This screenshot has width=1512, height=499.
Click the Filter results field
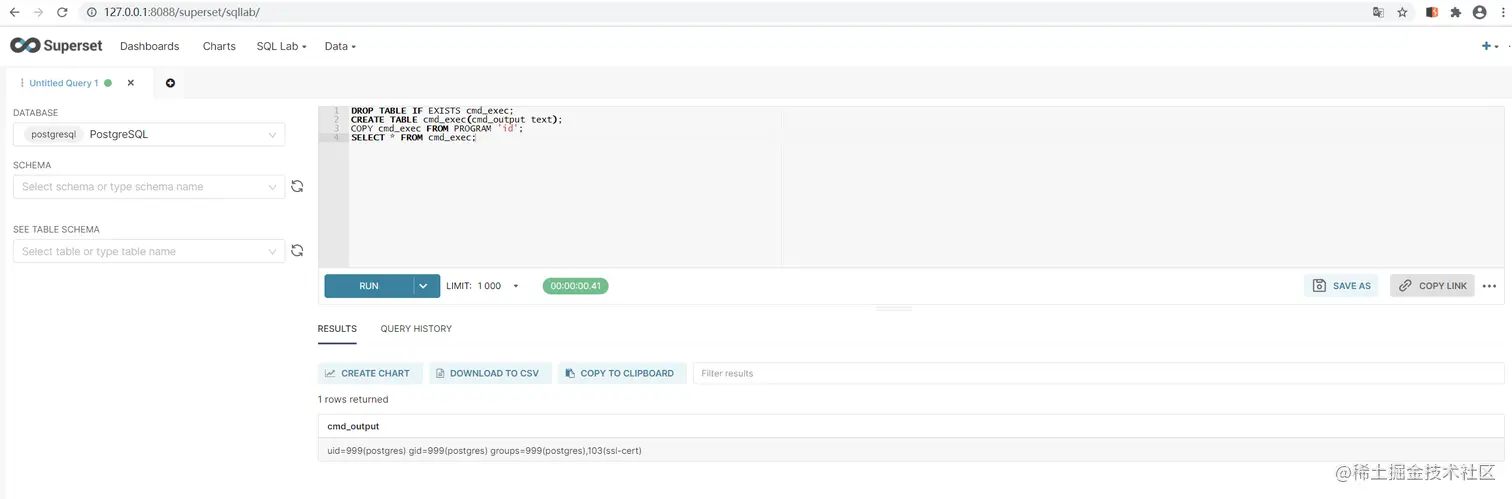pos(1098,373)
